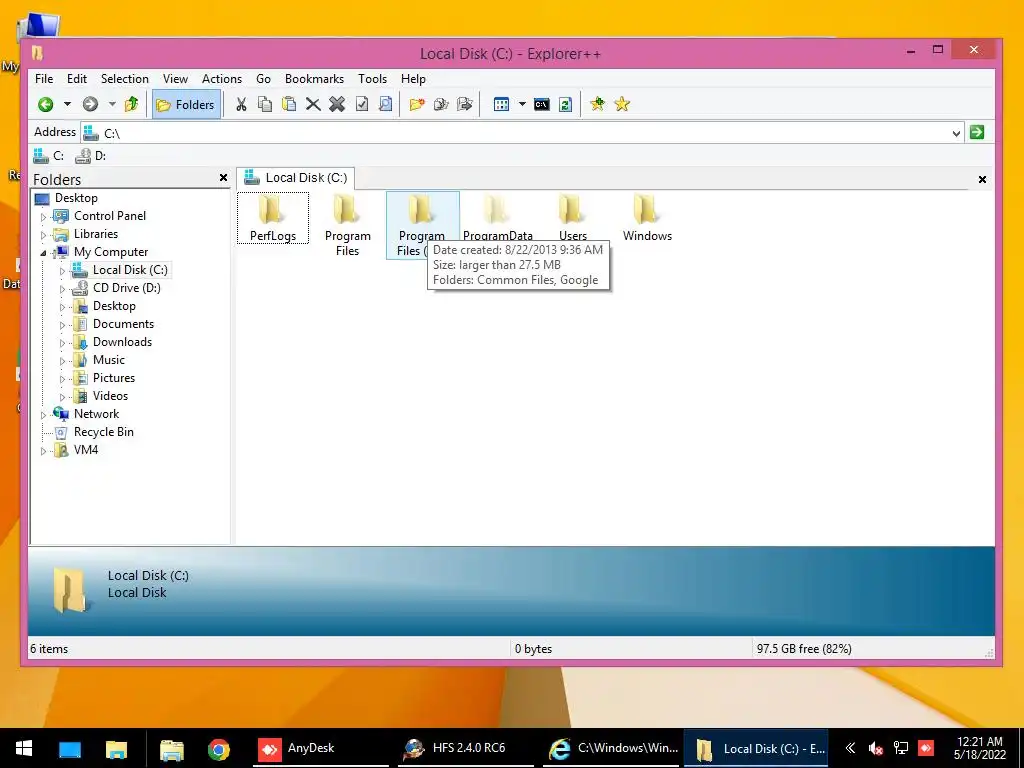Screen dimensions: 1024x768
Task: Toggle the Folders pane button
Action: 185,104
